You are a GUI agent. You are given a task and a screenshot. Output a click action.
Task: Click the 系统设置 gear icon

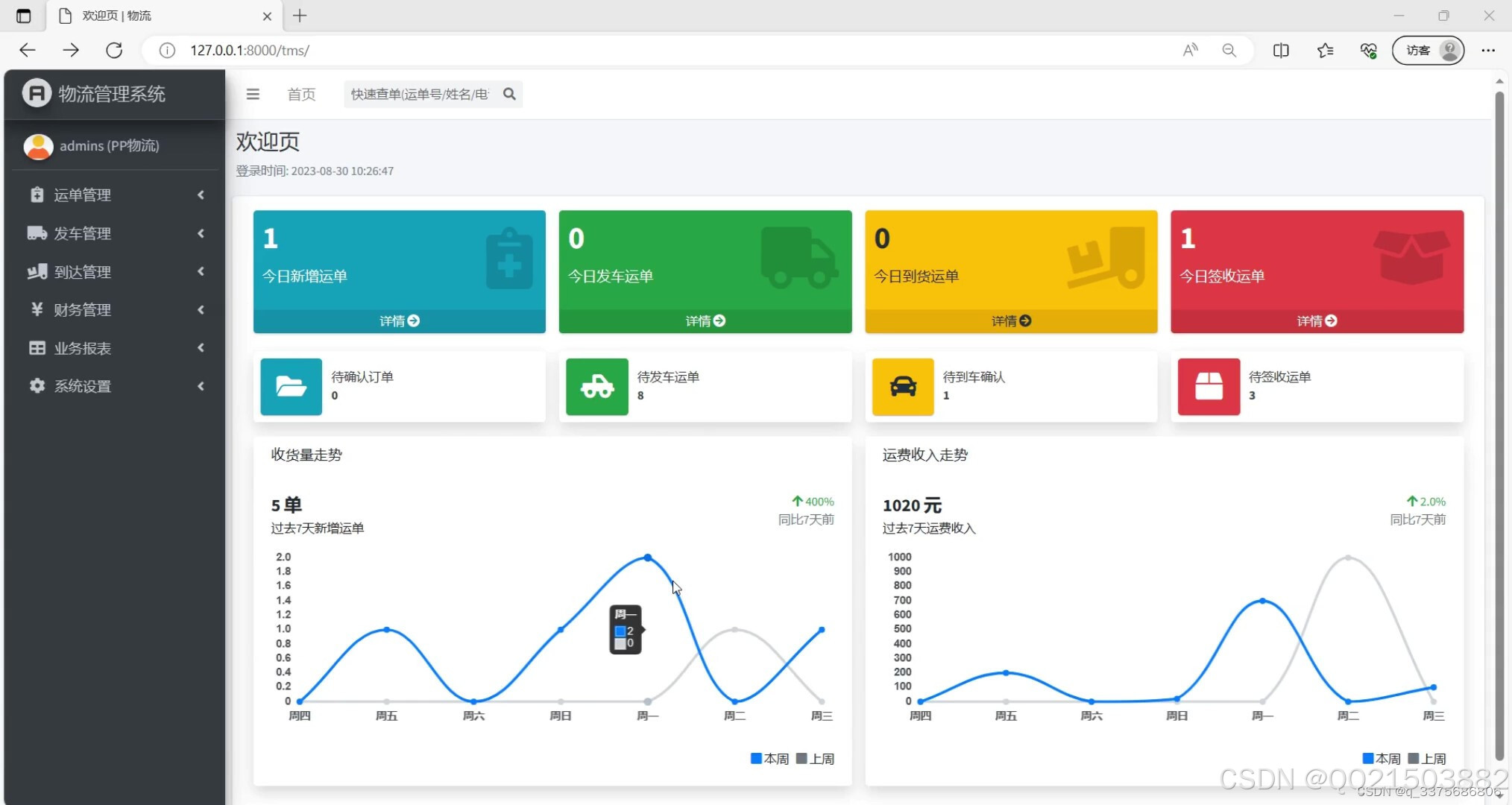tap(37, 386)
